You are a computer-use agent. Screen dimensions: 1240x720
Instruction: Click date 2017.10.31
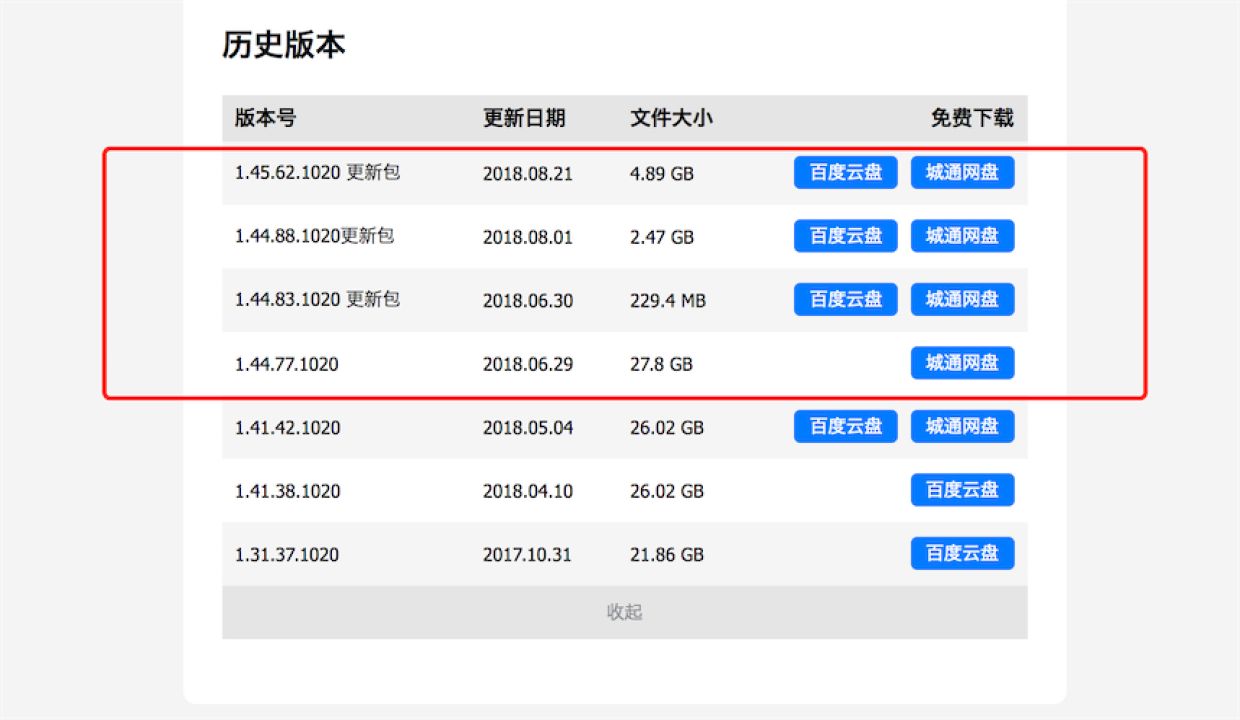527,554
